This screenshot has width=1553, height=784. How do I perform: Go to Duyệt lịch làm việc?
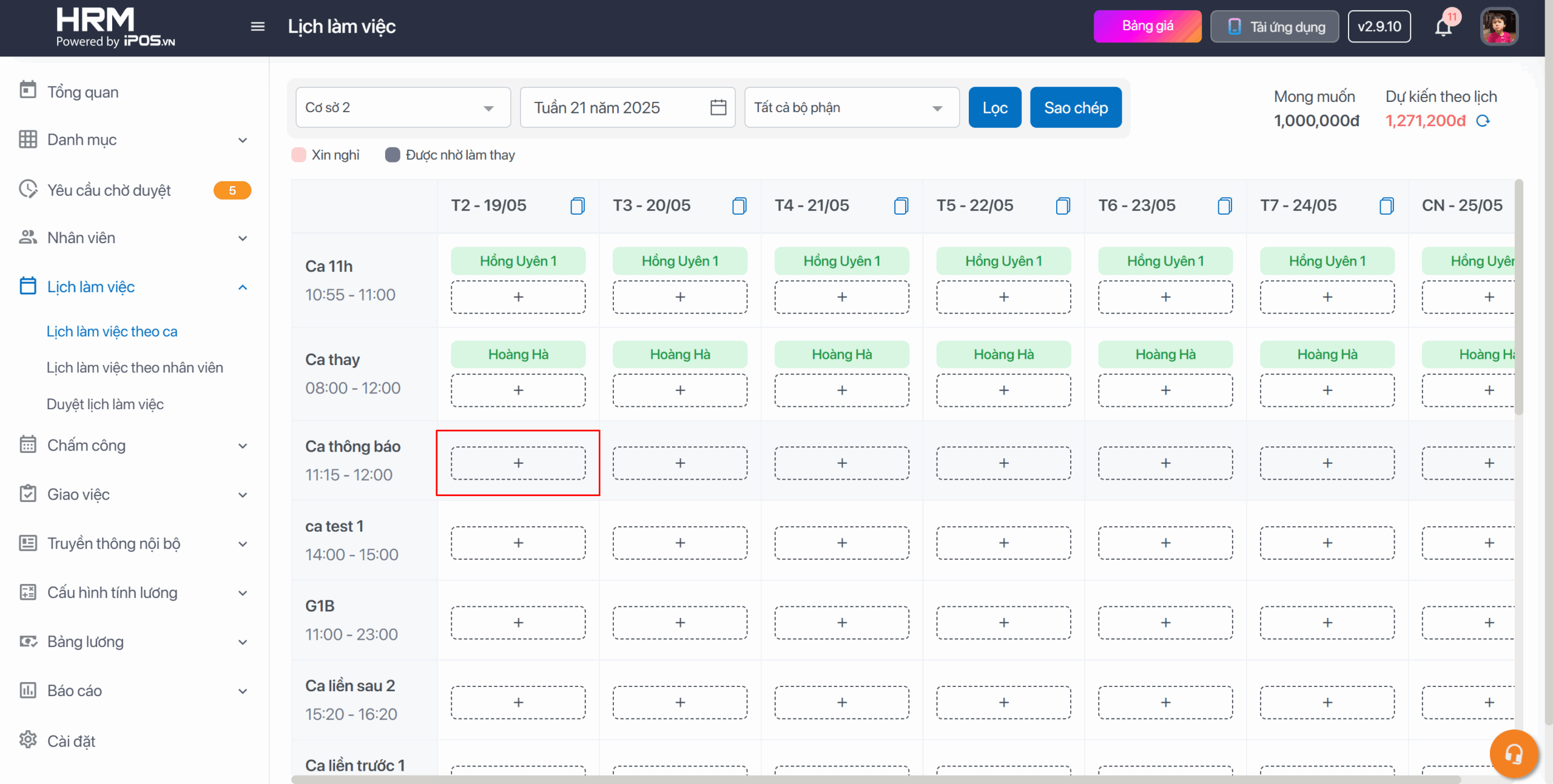click(105, 404)
